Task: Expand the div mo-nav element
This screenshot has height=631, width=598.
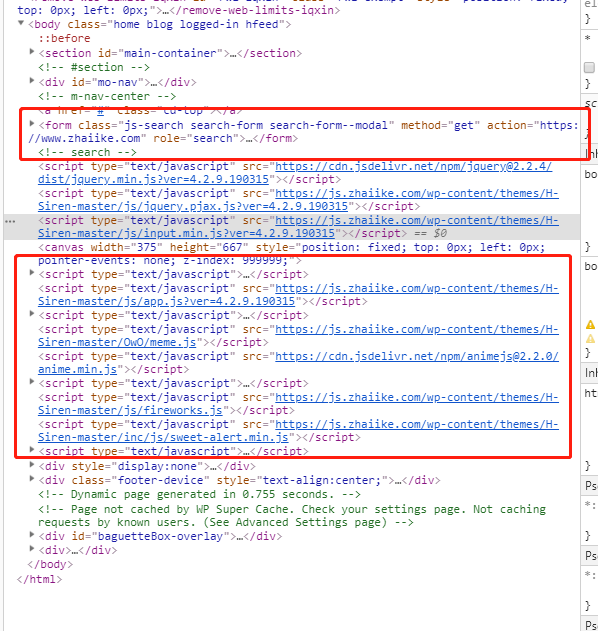Action: coord(32,81)
